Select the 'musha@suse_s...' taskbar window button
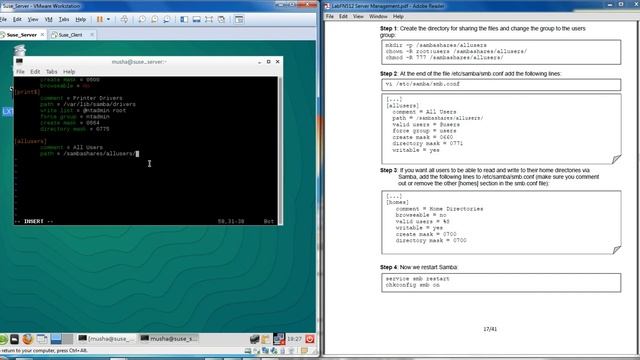 point(169,339)
